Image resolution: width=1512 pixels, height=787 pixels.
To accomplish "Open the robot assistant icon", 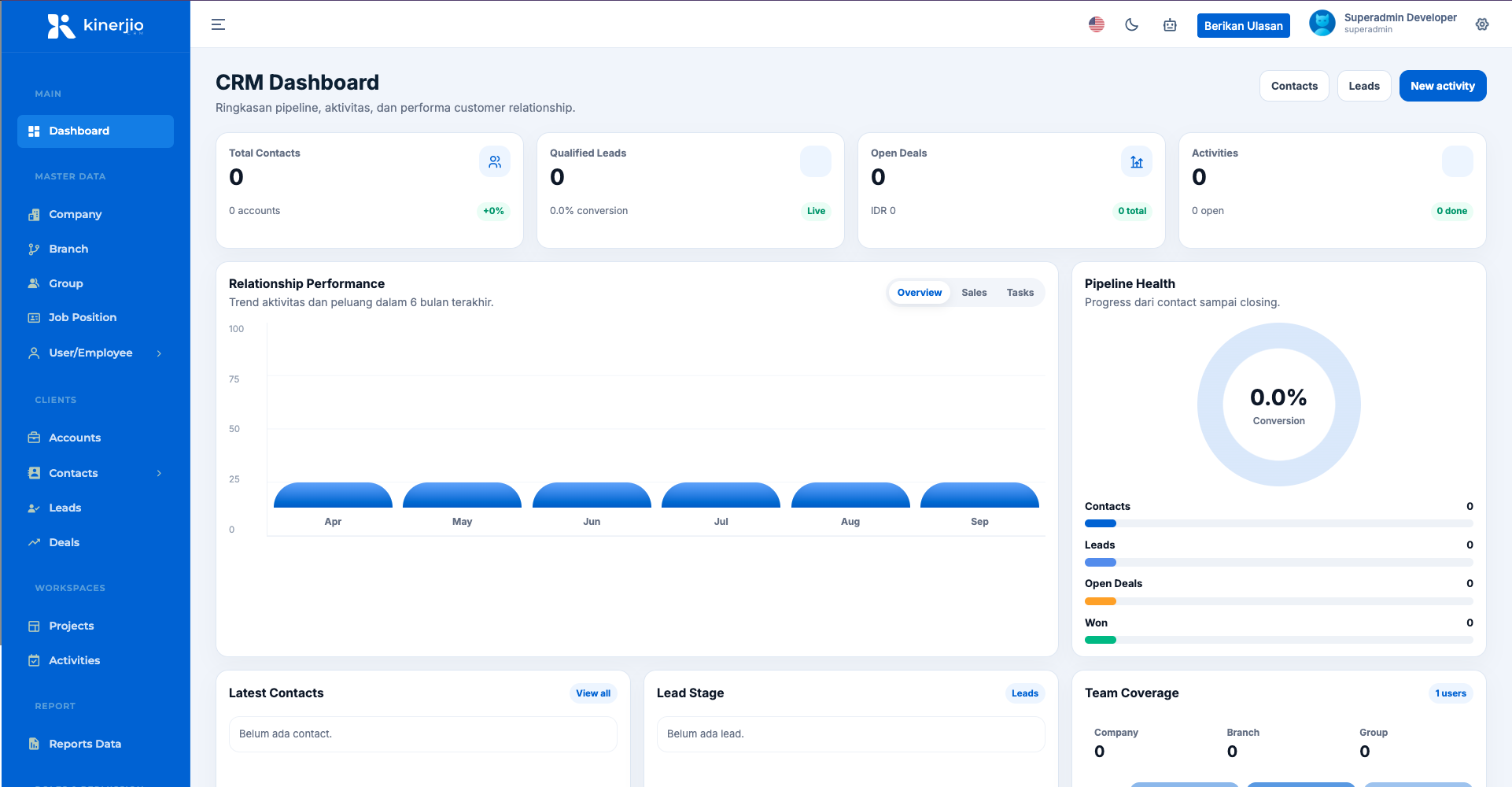I will click(x=1170, y=25).
